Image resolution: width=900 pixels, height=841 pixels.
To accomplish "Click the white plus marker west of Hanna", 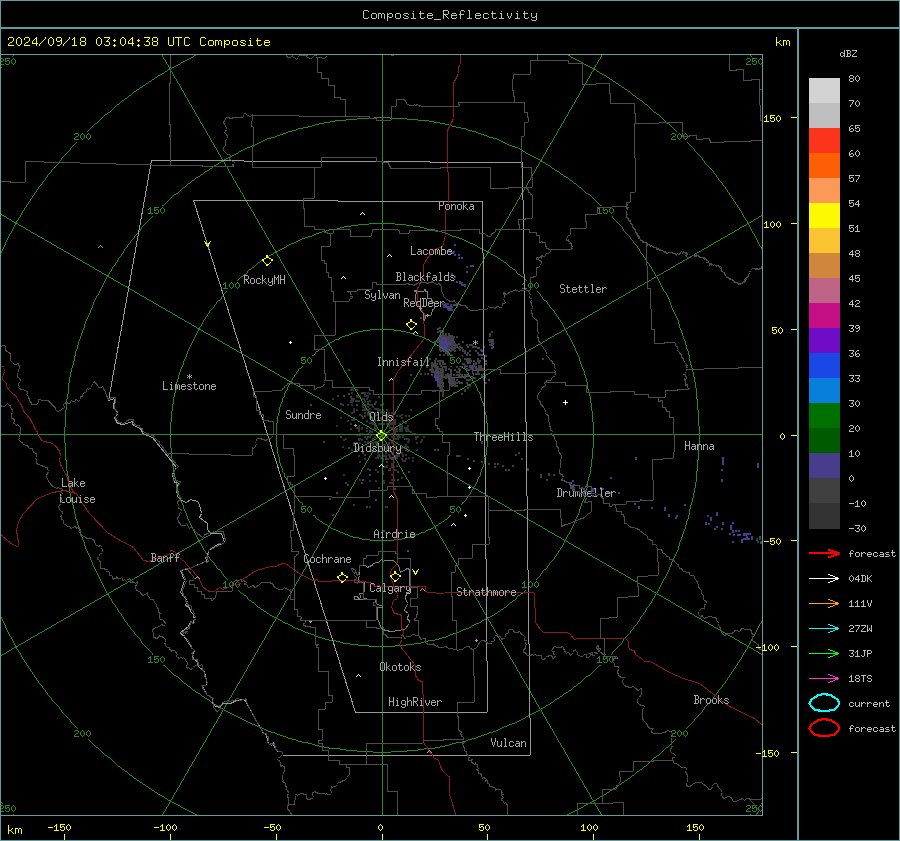I will click(565, 402).
